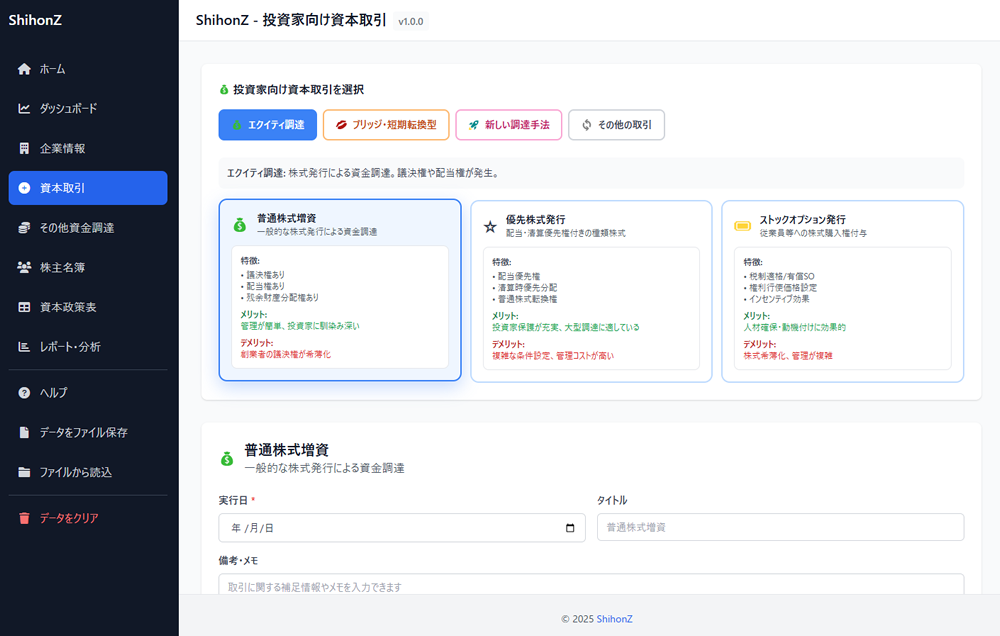1000x636 pixels.
Task: Click the Home house icon in sidebar
Action: [25, 69]
